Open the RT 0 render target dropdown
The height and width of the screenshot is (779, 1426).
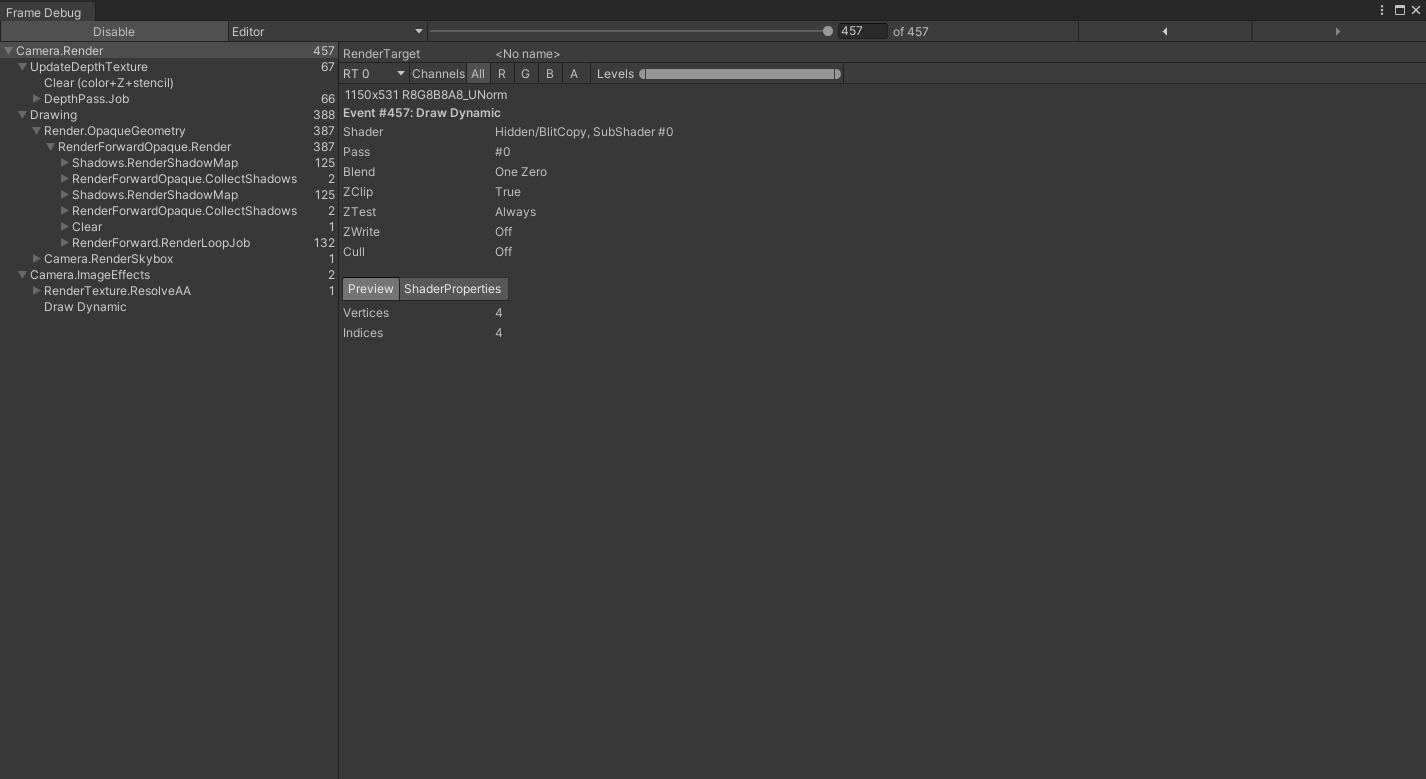pos(374,73)
